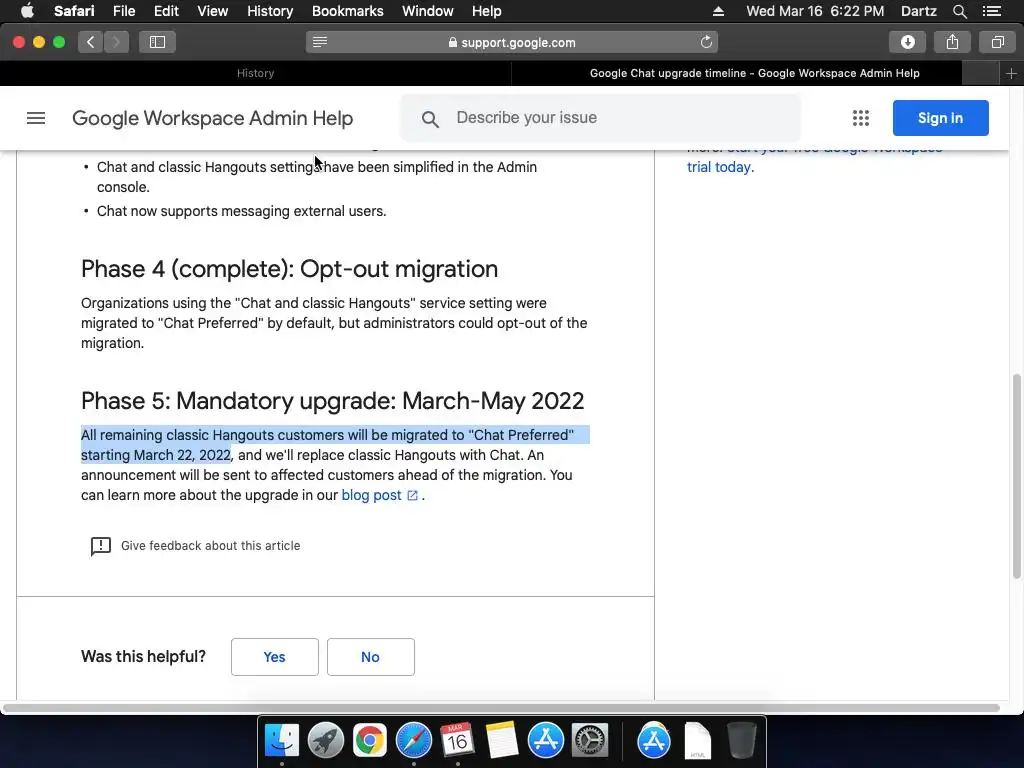The image size is (1024, 768).
Task: Open Safari downloads
Action: click(907, 42)
